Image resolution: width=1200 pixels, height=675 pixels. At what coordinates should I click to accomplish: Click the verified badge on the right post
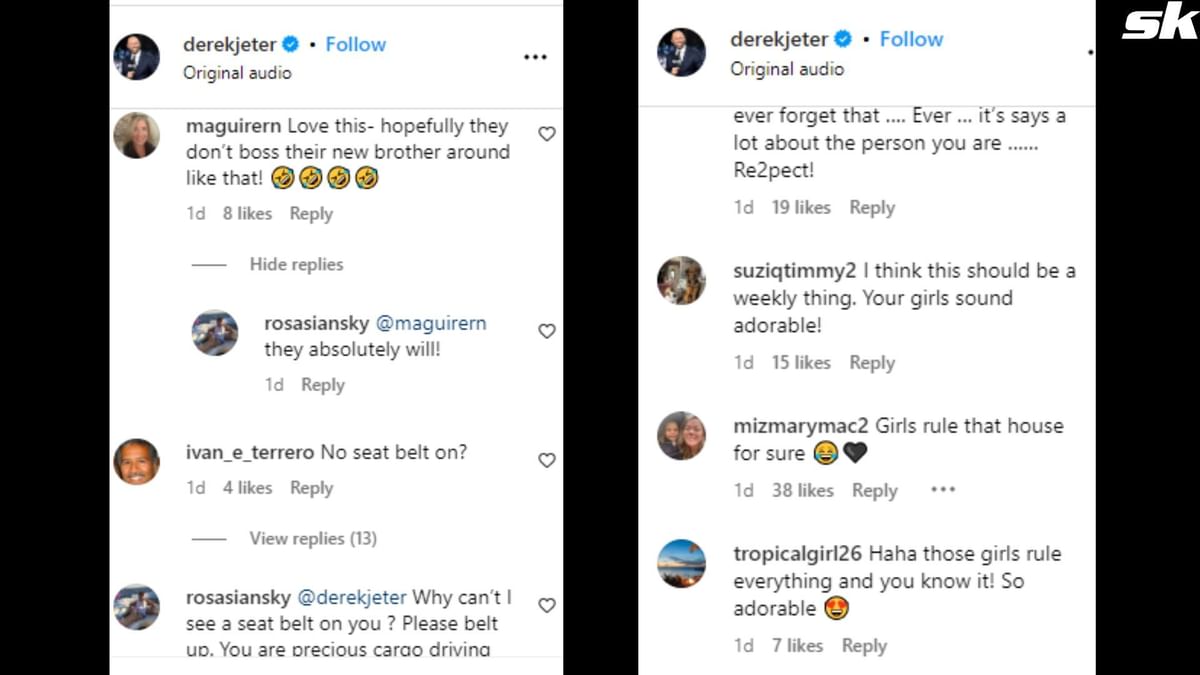coord(845,39)
